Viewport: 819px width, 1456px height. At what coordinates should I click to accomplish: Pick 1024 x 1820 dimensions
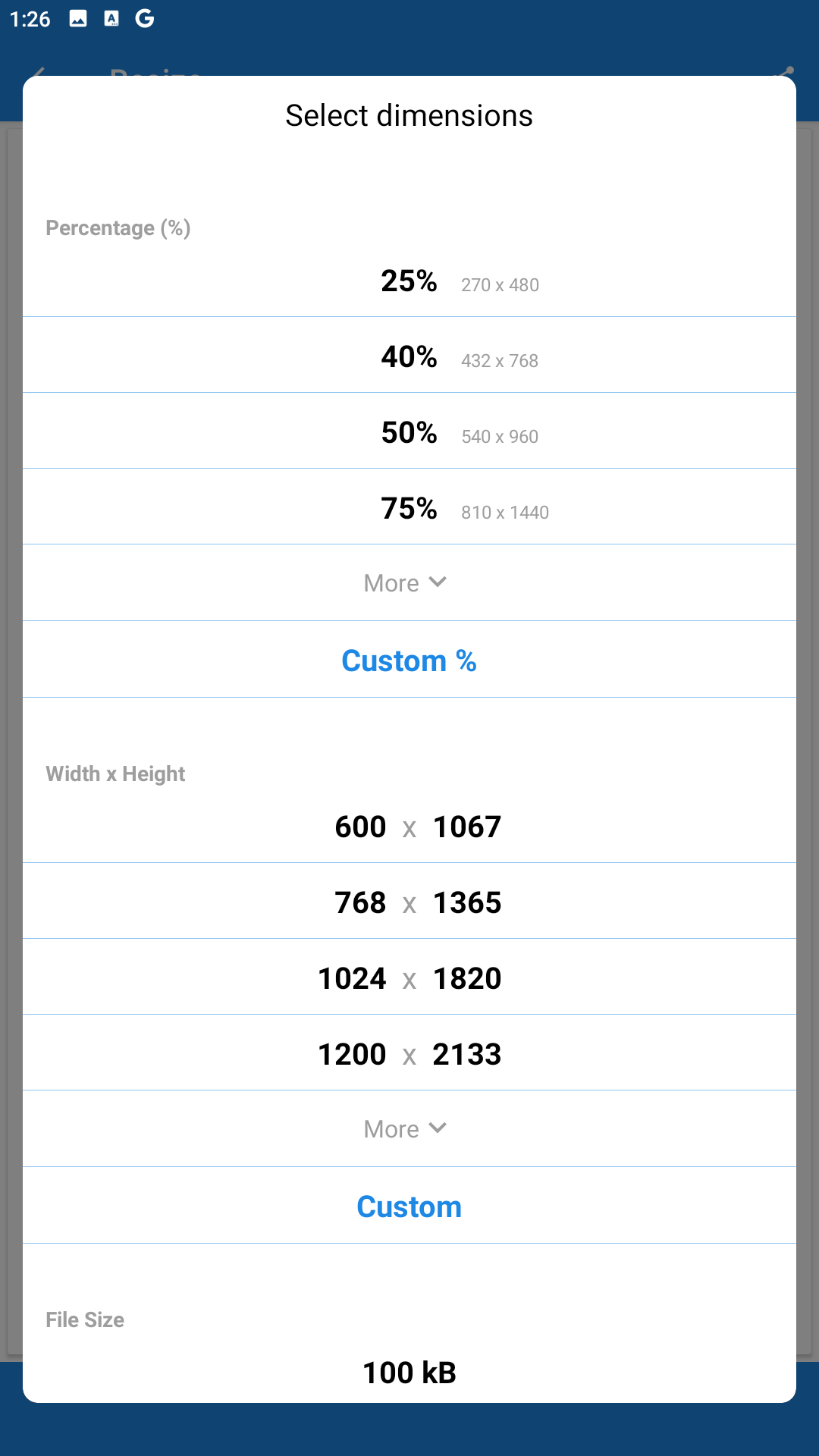[409, 978]
